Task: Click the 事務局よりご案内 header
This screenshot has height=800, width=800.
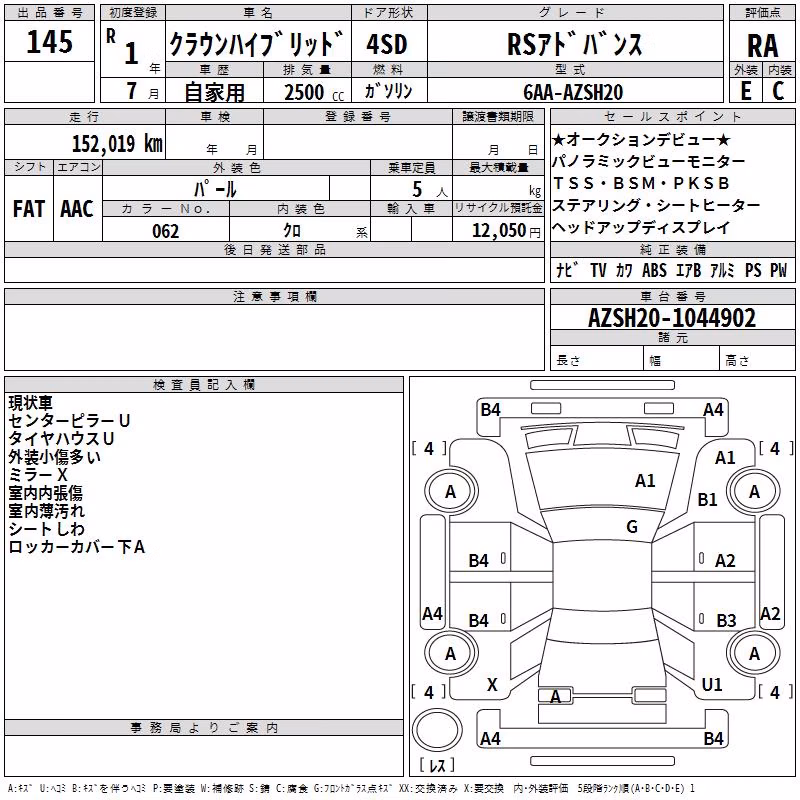Action: tap(204, 728)
